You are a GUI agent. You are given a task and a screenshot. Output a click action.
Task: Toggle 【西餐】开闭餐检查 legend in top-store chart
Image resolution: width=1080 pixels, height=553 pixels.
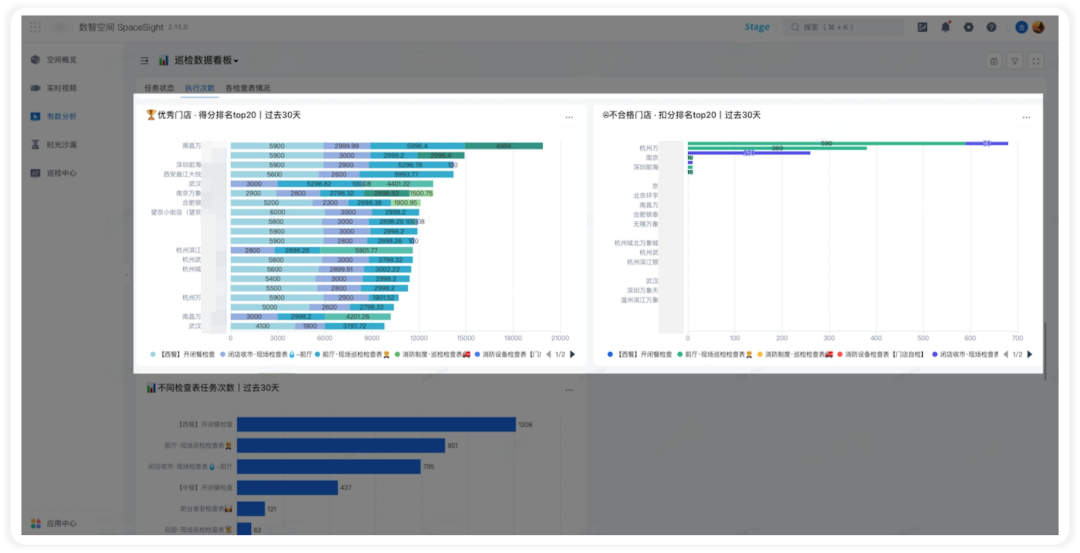[x=183, y=354]
